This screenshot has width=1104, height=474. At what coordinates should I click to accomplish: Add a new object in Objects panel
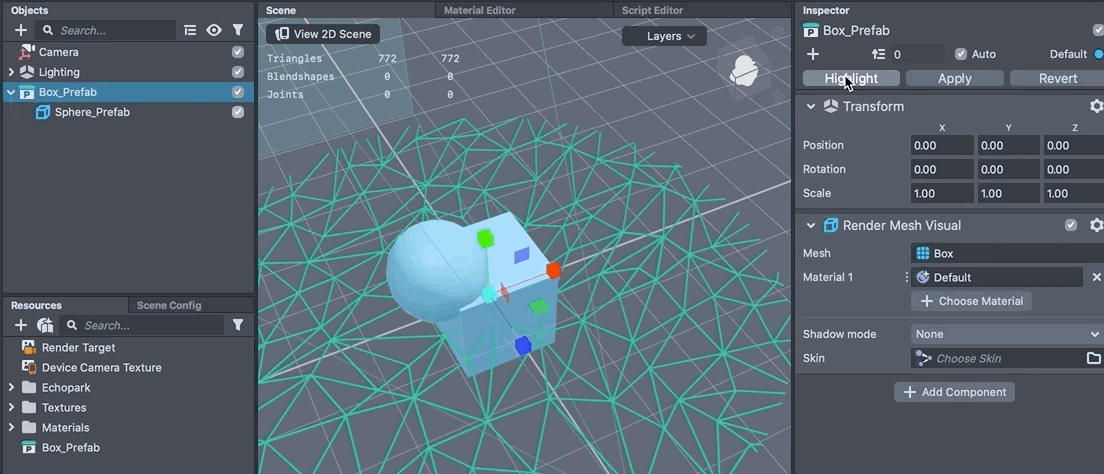(20, 30)
